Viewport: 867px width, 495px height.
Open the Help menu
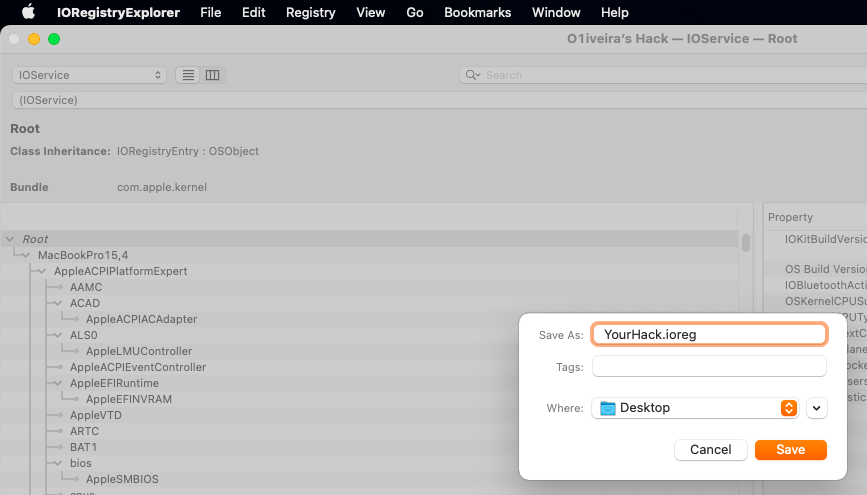pos(615,12)
